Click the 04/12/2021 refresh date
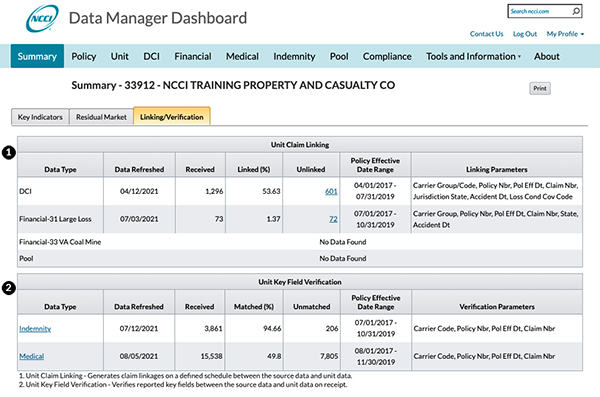The height and width of the screenshot is (397, 600). point(139,191)
